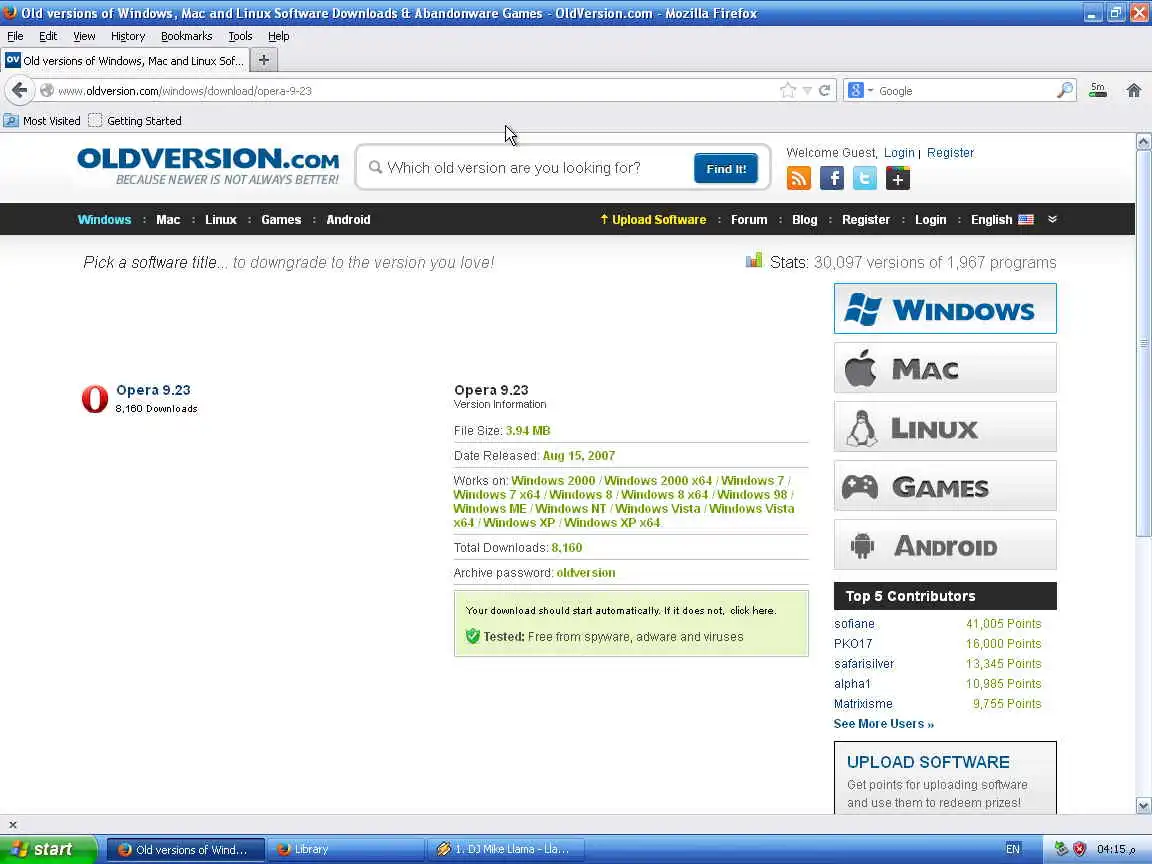Screen dimensions: 1152x864
Task: Open the Google Plus icon
Action: 898,178
